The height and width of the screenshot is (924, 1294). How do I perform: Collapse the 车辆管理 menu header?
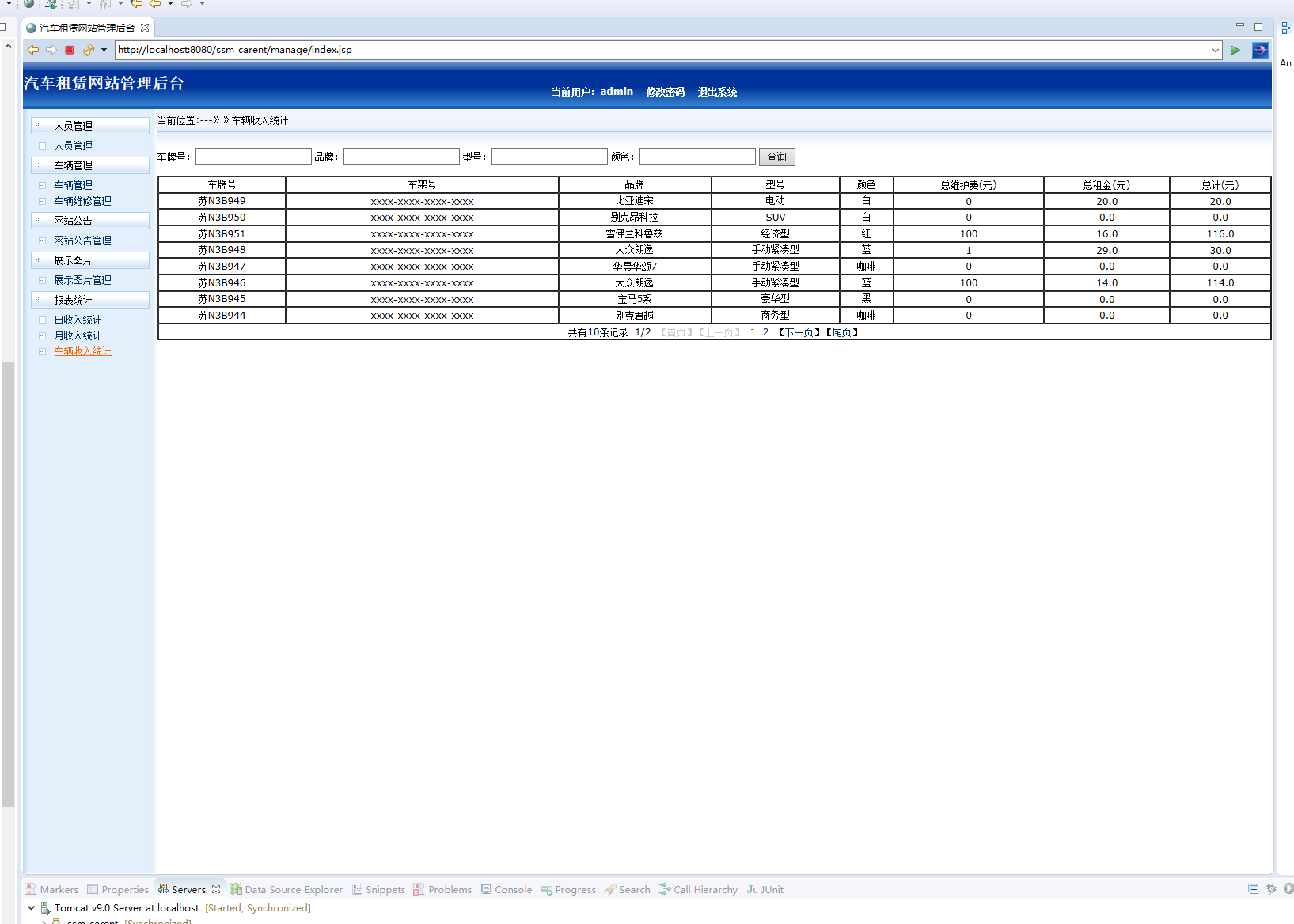pyautogui.click(x=90, y=165)
